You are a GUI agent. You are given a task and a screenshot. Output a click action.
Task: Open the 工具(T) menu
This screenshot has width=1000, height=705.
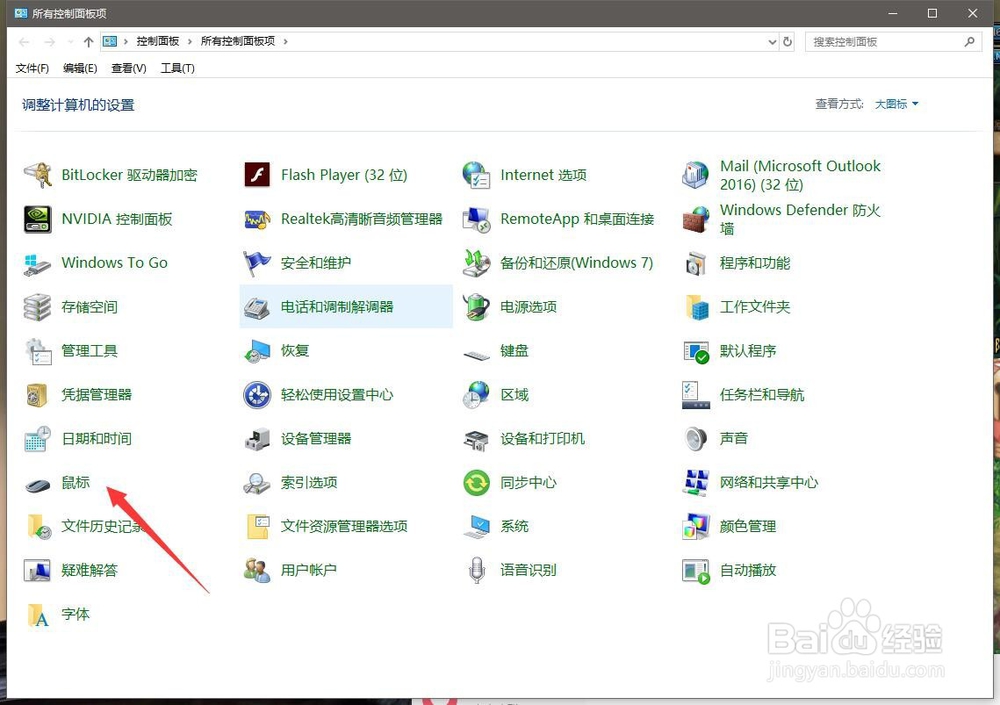click(177, 68)
